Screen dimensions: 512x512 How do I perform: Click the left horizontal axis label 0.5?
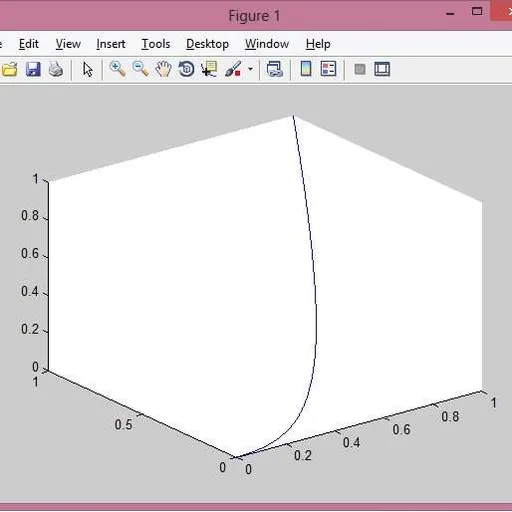tap(123, 425)
